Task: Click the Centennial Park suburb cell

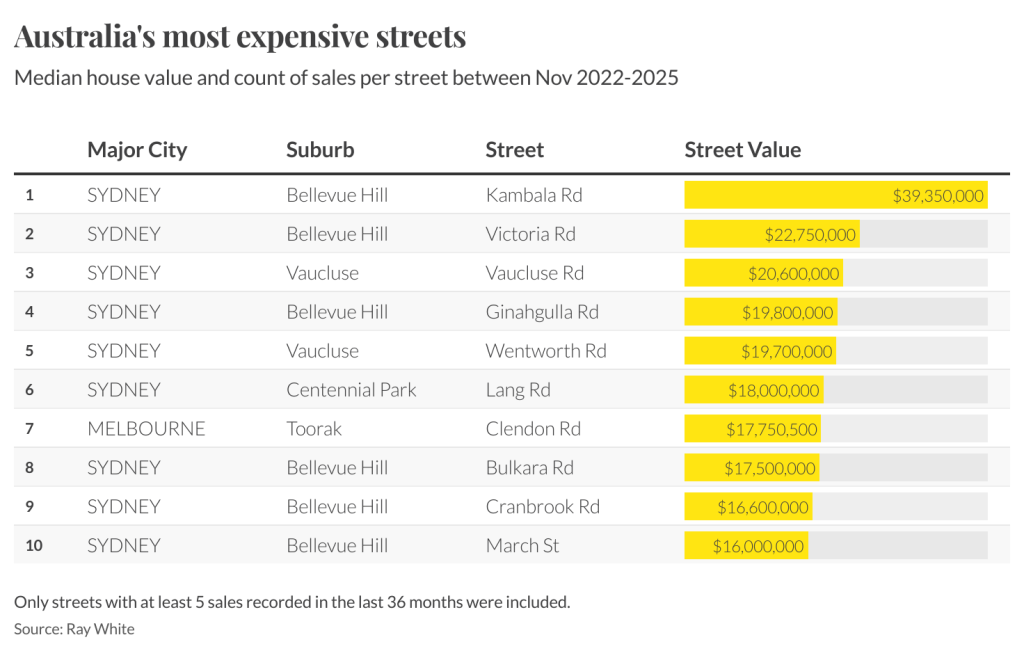Action: coord(351,390)
